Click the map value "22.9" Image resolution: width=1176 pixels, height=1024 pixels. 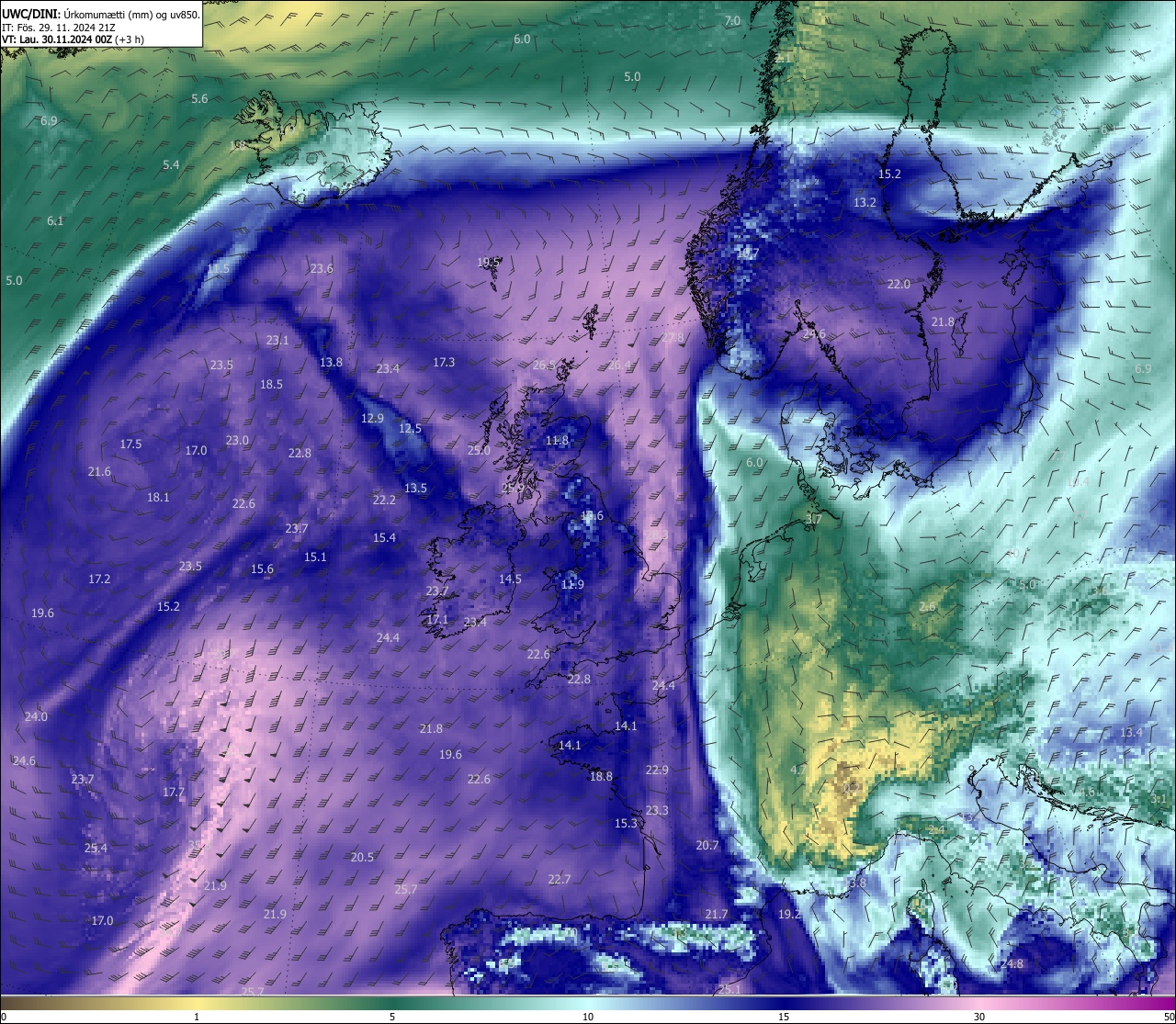[657, 770]
